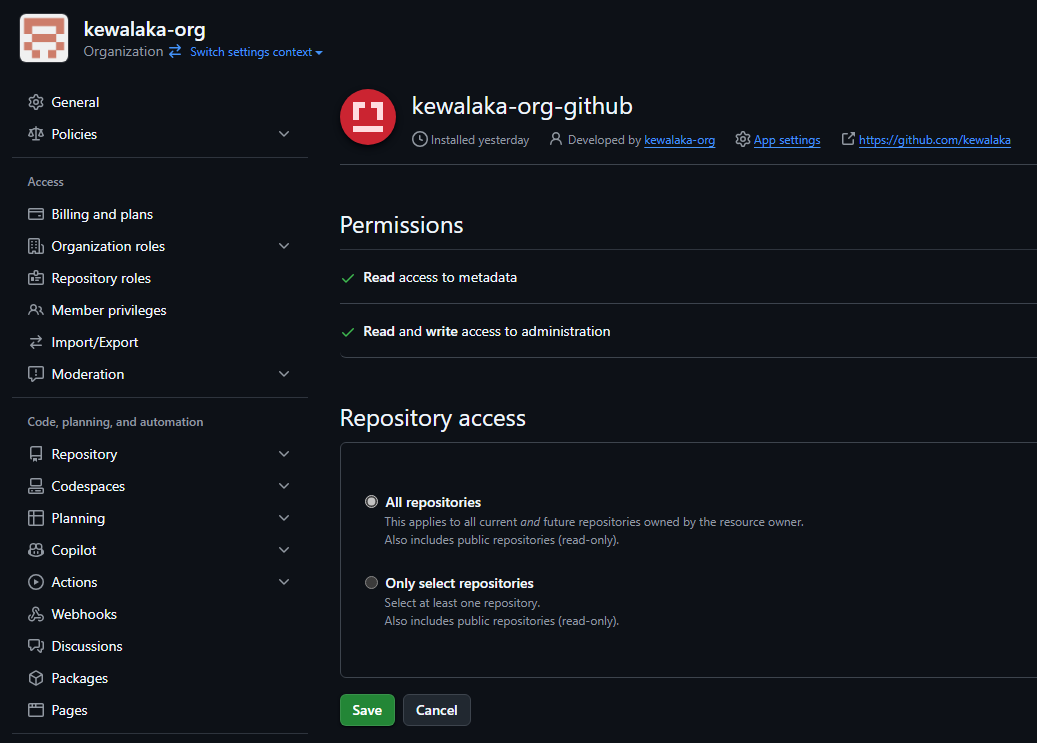Click the green Save button
This screenshot has height=743, width=1037.
367,710
